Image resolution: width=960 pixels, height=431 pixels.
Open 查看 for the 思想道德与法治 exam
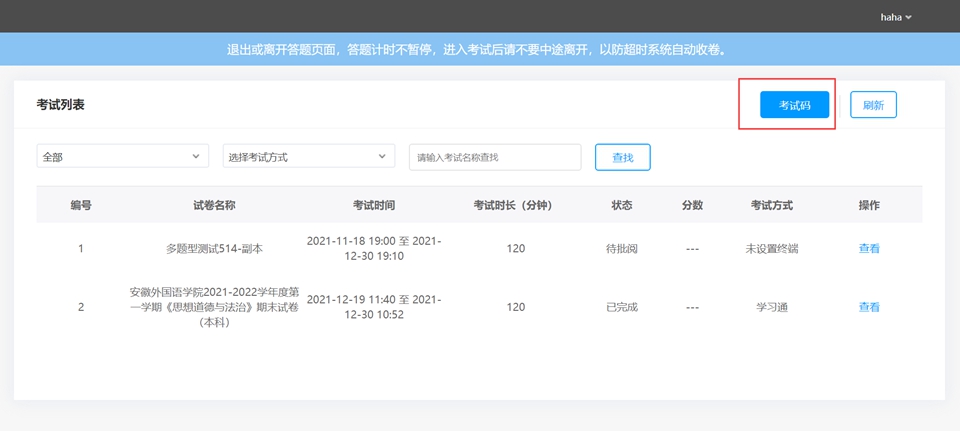[x=868, y=307]
